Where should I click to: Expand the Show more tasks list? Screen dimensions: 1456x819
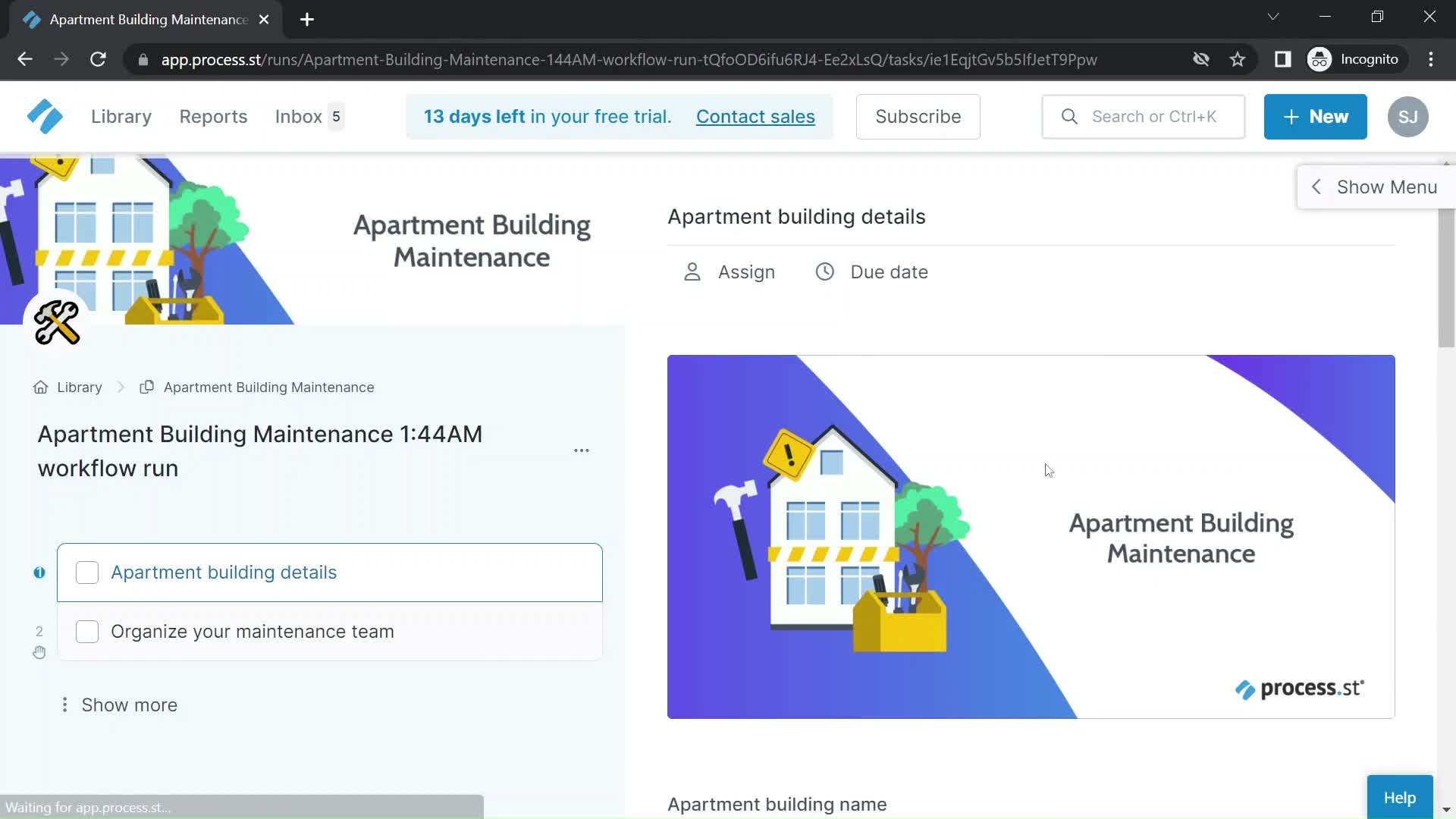(128, 705)
